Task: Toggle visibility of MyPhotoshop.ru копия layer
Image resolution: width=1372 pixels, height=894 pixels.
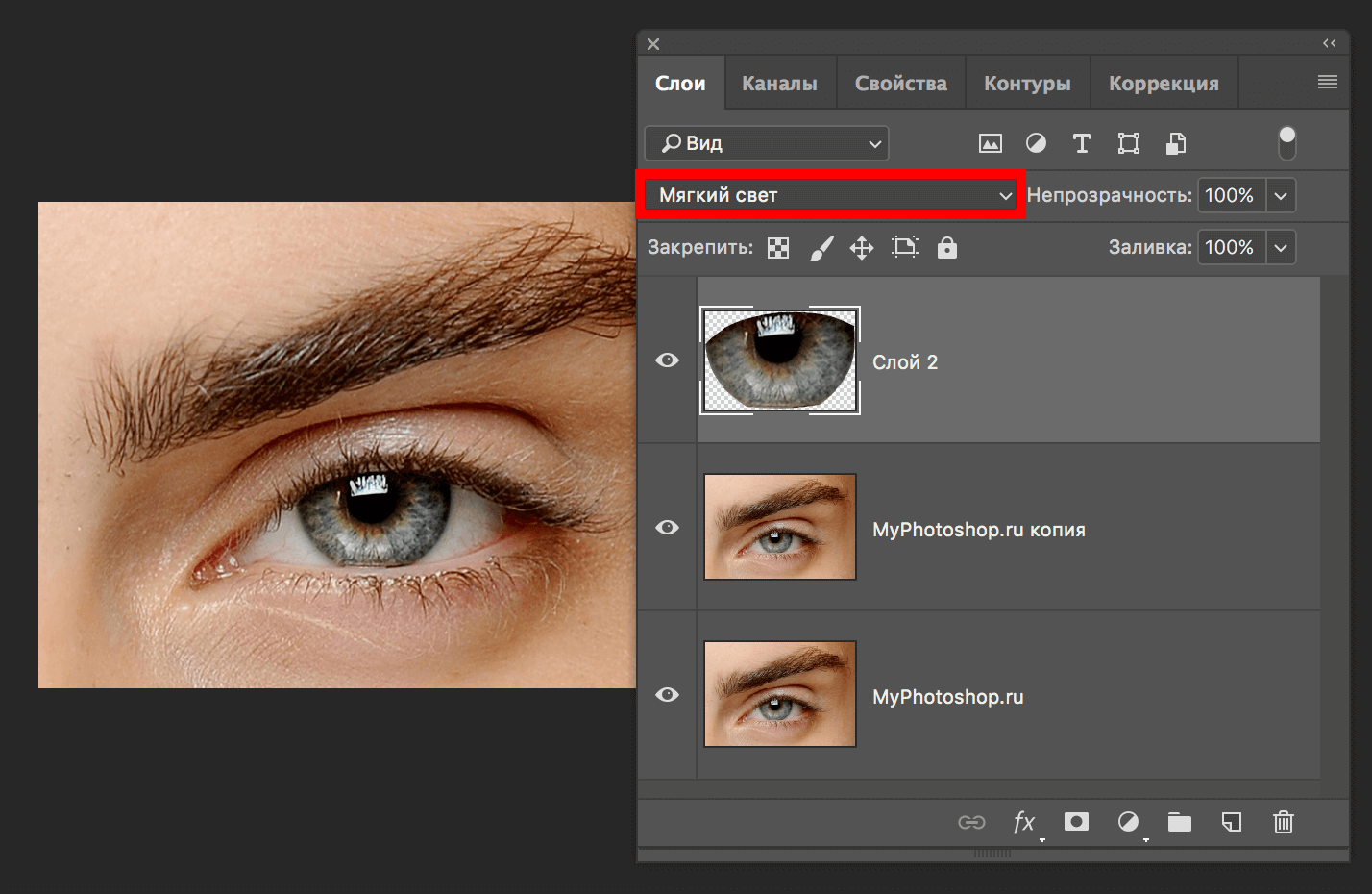Action: (667, 528)
